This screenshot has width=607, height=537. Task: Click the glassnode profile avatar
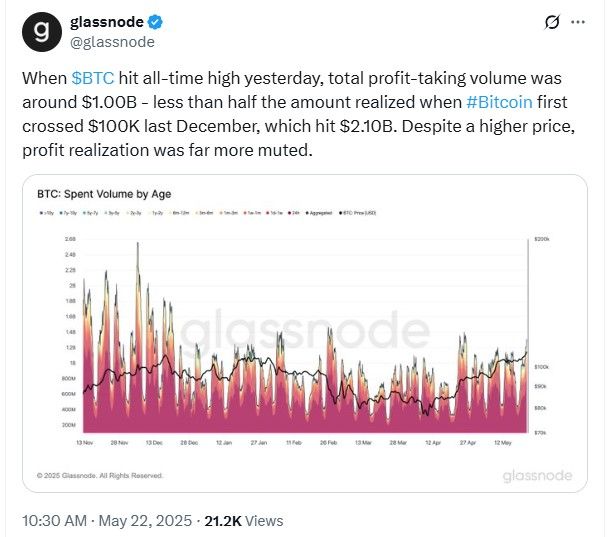point(42,31)
